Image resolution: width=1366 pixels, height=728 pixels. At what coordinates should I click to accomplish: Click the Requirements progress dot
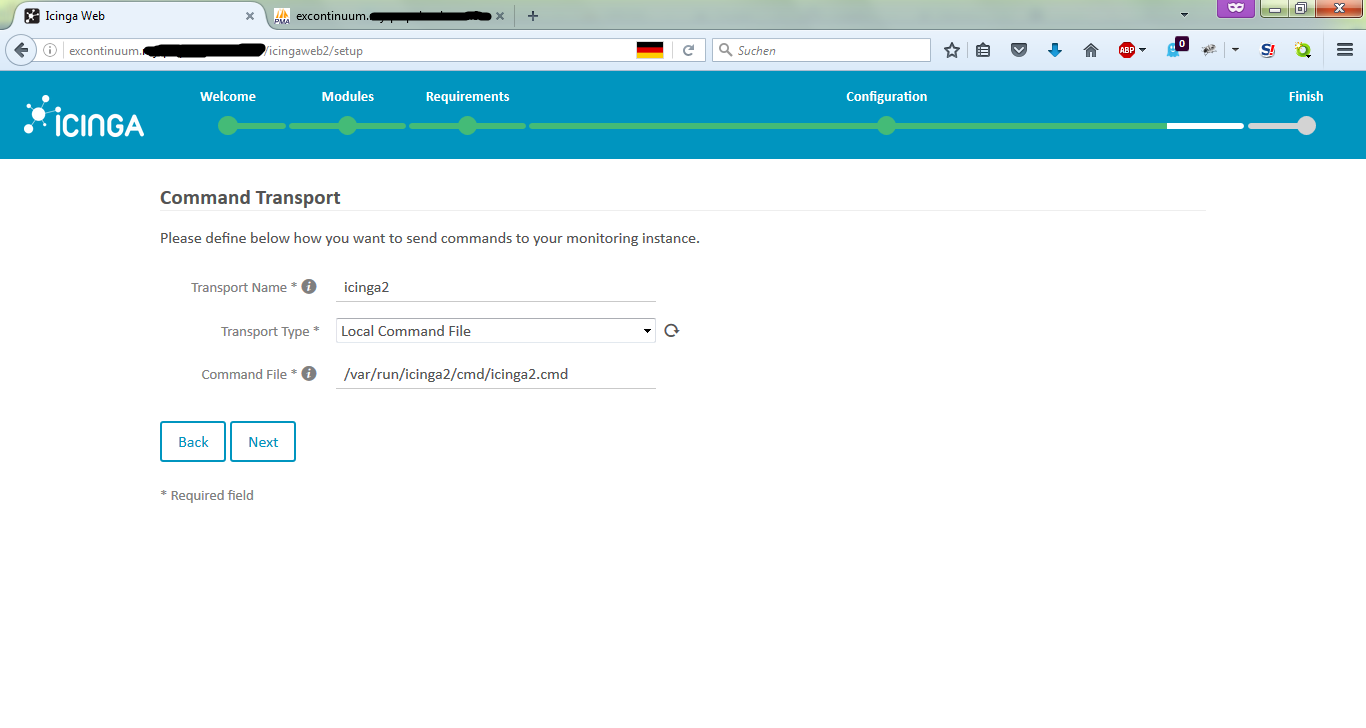(x=468, y=126)
